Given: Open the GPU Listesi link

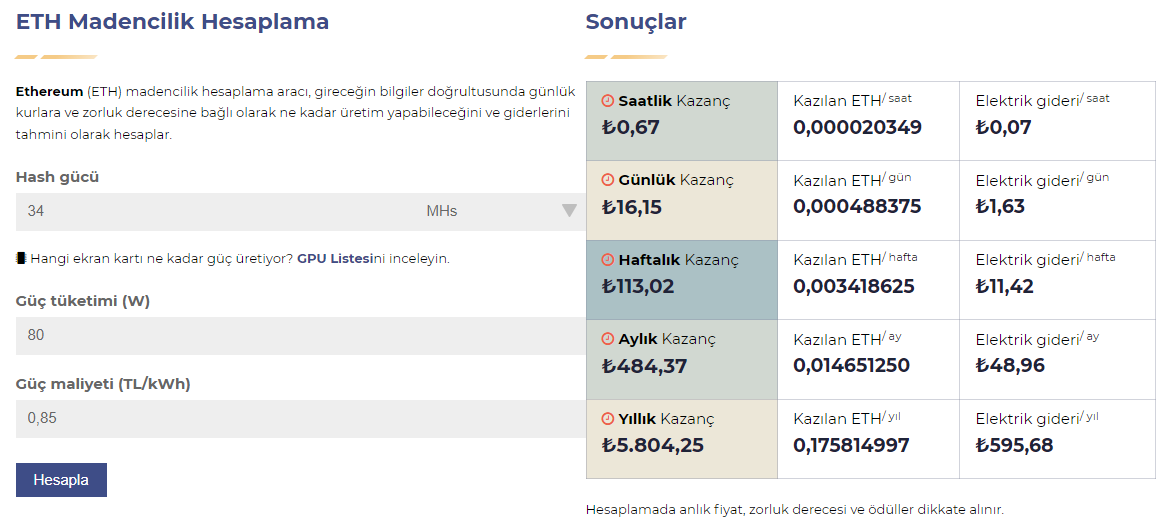Looking at the screenshot, I should (335, 258).
